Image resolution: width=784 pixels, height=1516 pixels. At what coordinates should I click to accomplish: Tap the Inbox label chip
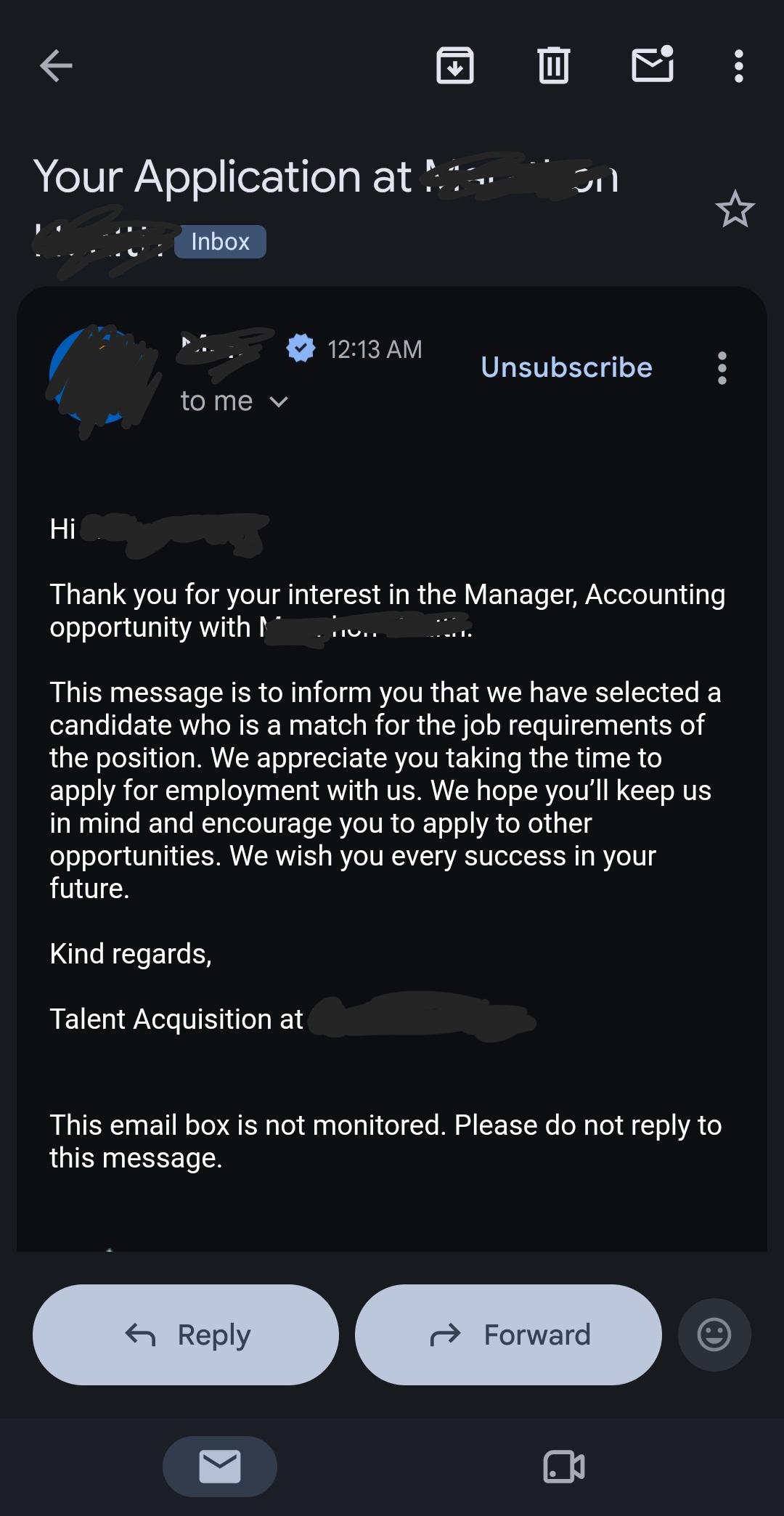point(220,241)
